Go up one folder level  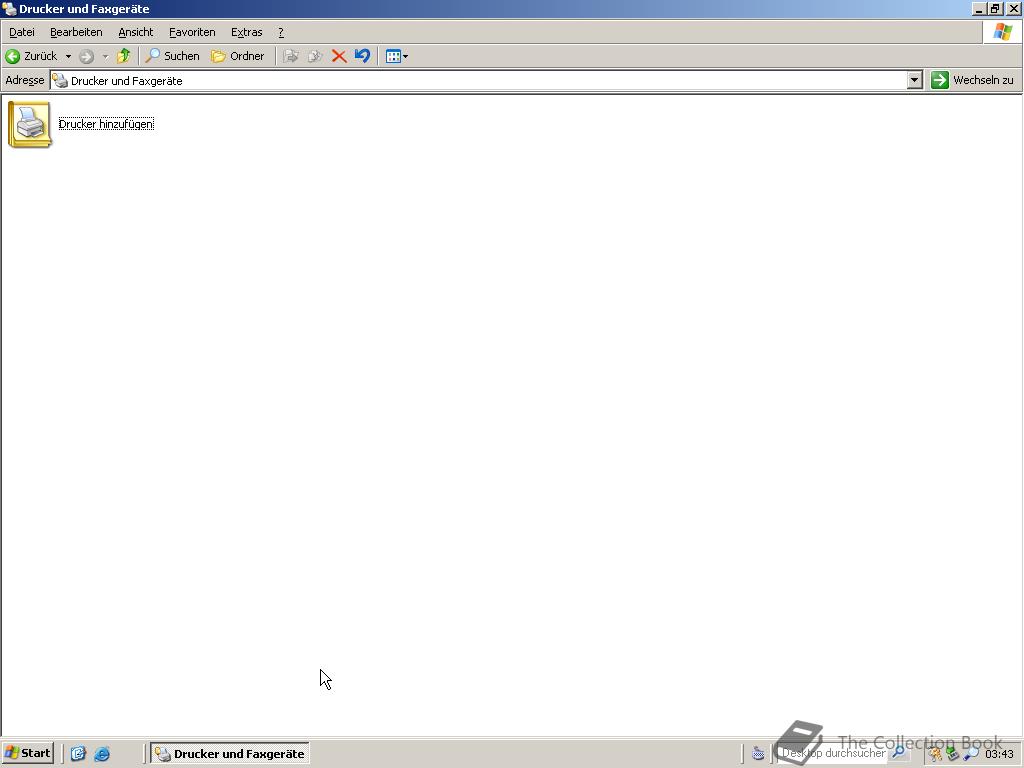click(123, 56)
